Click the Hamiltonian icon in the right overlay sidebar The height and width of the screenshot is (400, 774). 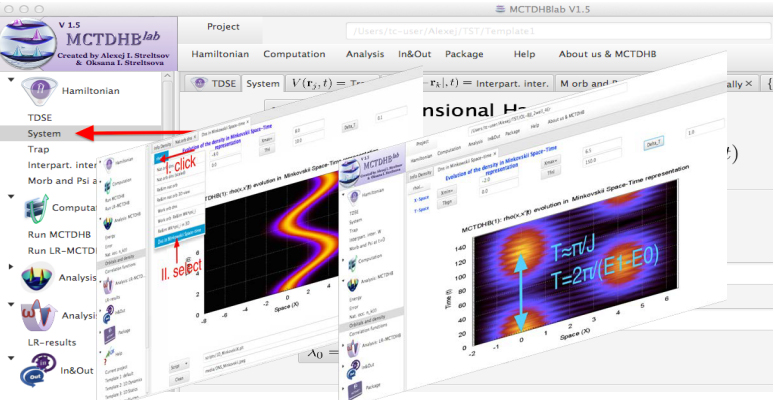click(354, 198)
